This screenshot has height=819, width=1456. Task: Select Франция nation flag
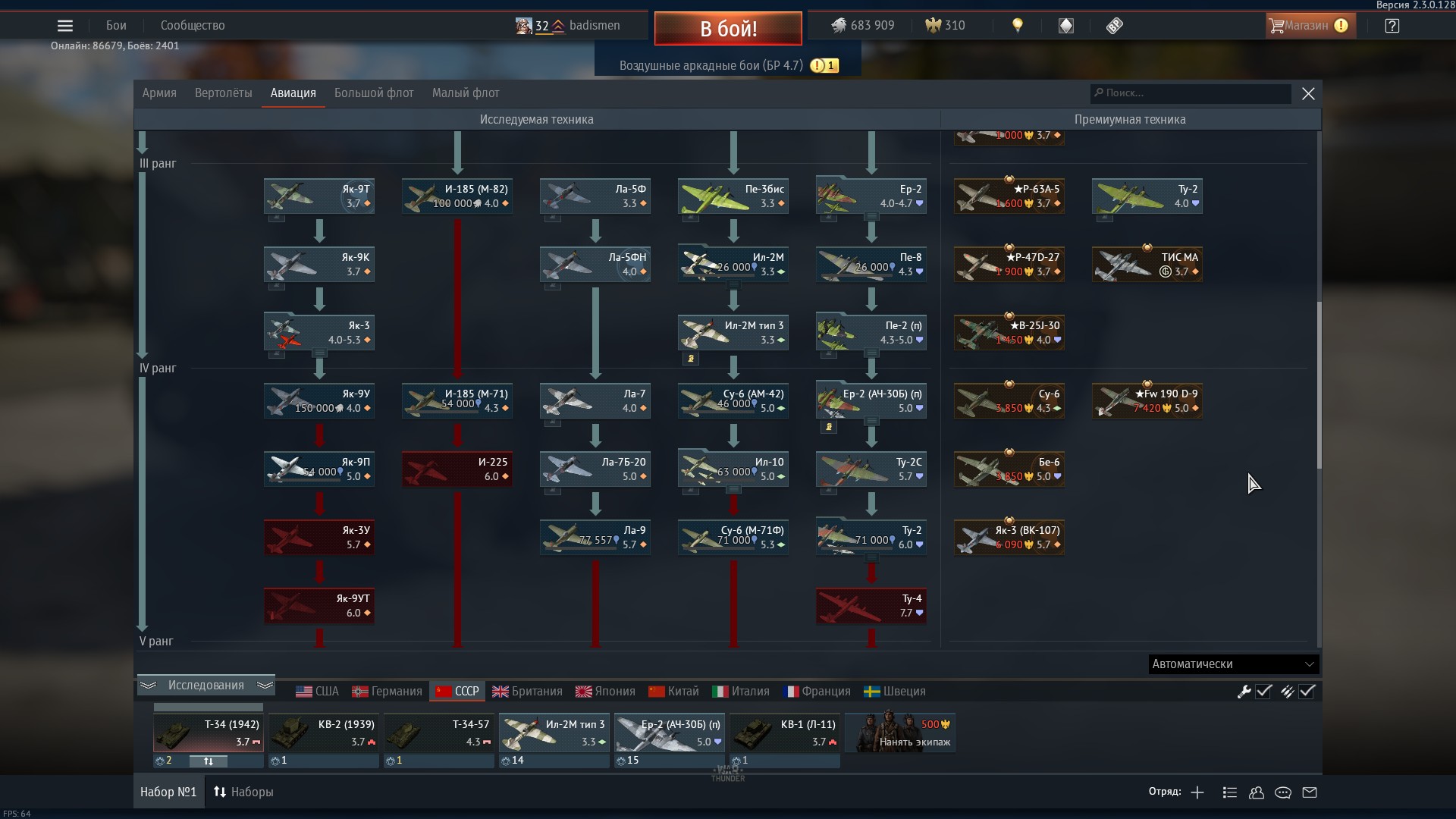[817, 692]
